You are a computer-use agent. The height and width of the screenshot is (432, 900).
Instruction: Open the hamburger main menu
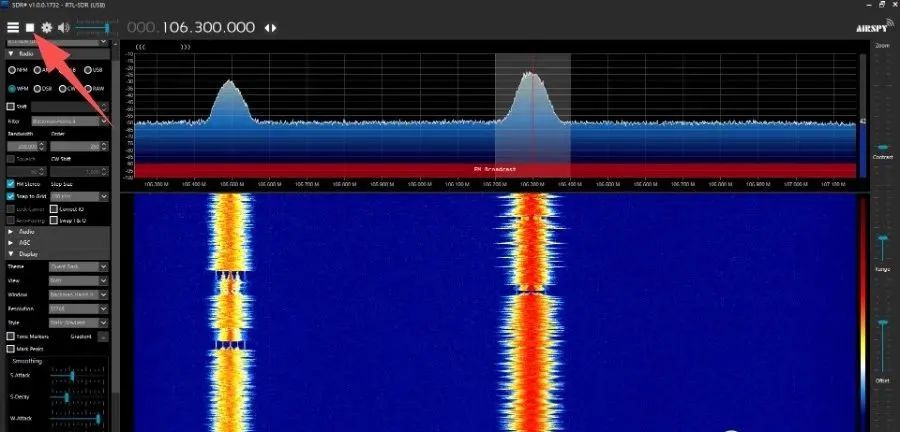[13, 28]
